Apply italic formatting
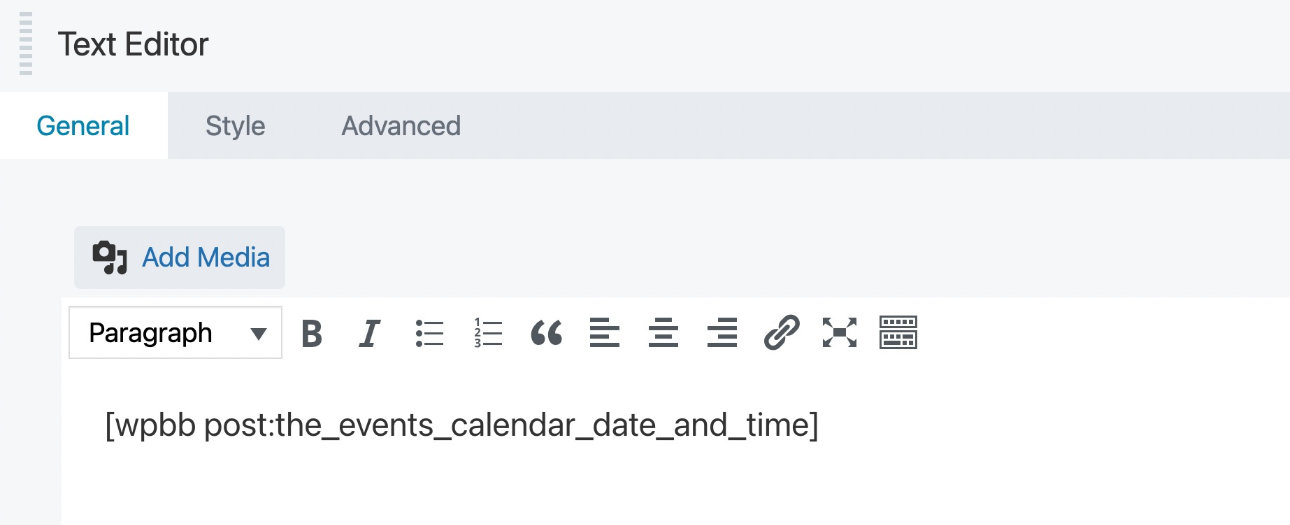This screenshot has width=1290, height=525. pos(370,333)
